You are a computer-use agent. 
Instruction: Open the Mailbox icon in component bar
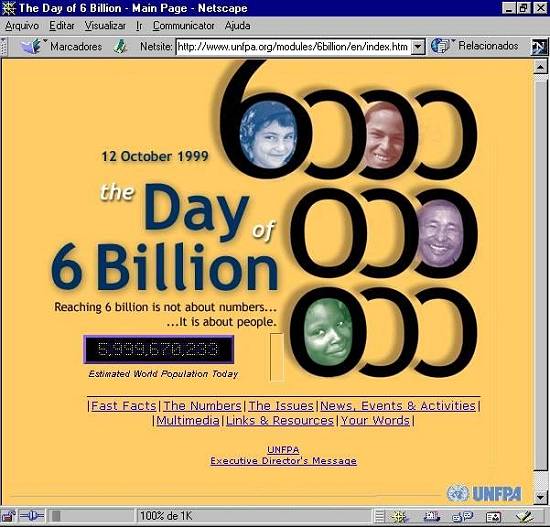[432, 516]
